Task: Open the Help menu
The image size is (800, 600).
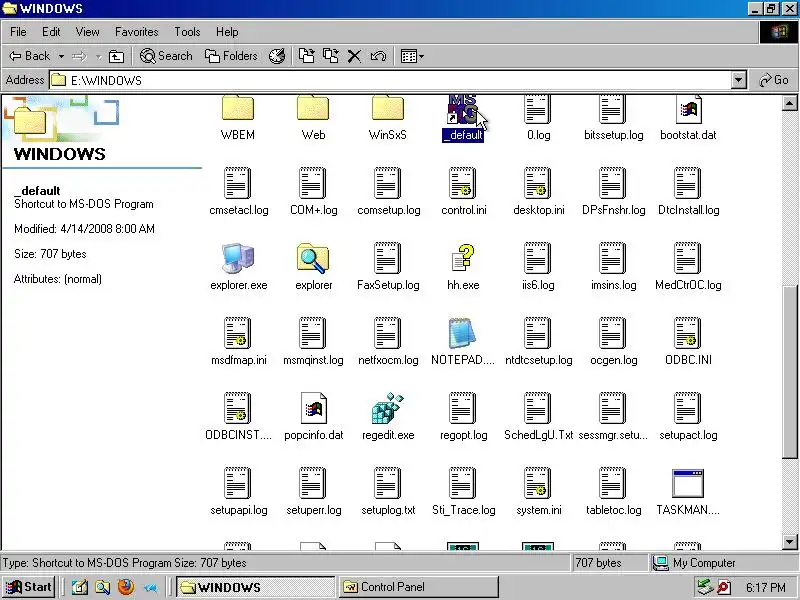Action: [227, 32]
